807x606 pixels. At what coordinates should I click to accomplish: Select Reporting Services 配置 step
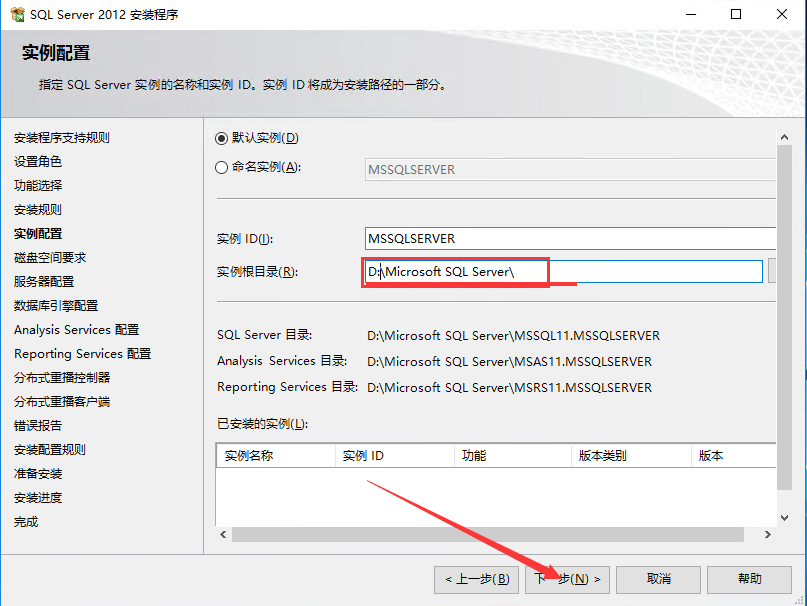(x=82, y=354)
